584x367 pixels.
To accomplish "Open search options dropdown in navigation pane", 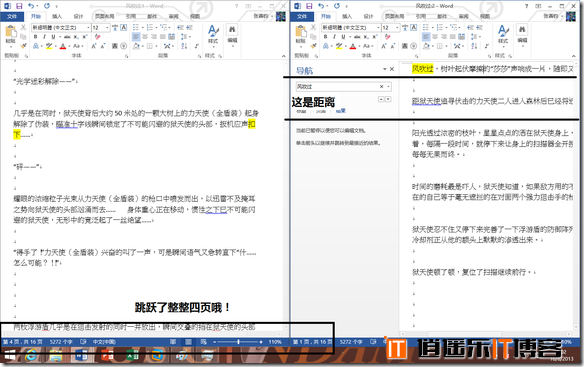I will click(388, 86).
